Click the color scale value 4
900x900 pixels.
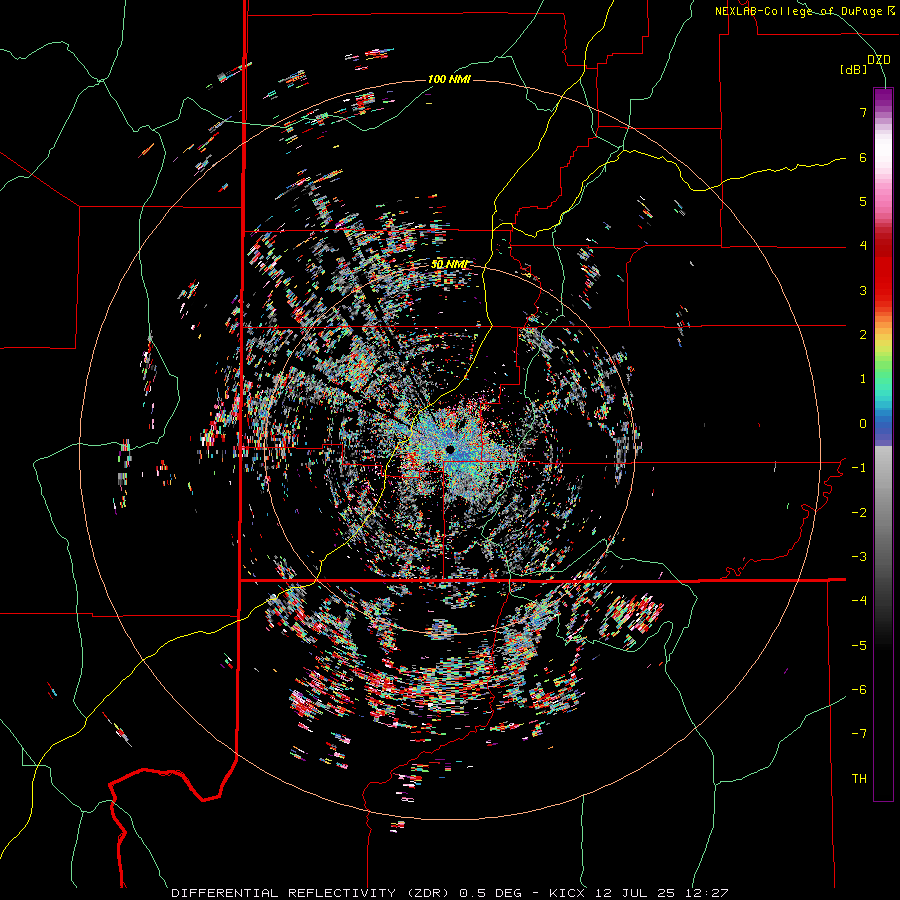coord(863,246)
